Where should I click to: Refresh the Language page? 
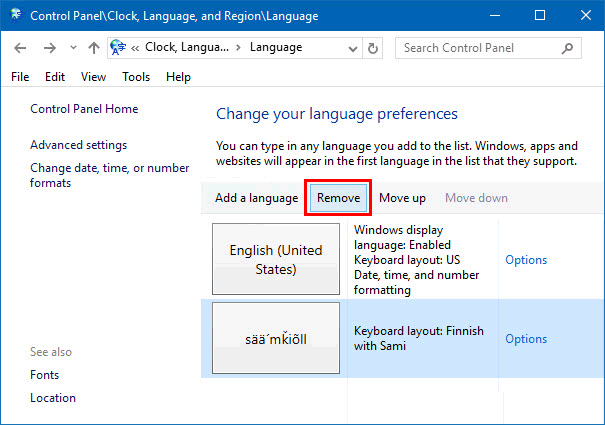click(373, 48)
